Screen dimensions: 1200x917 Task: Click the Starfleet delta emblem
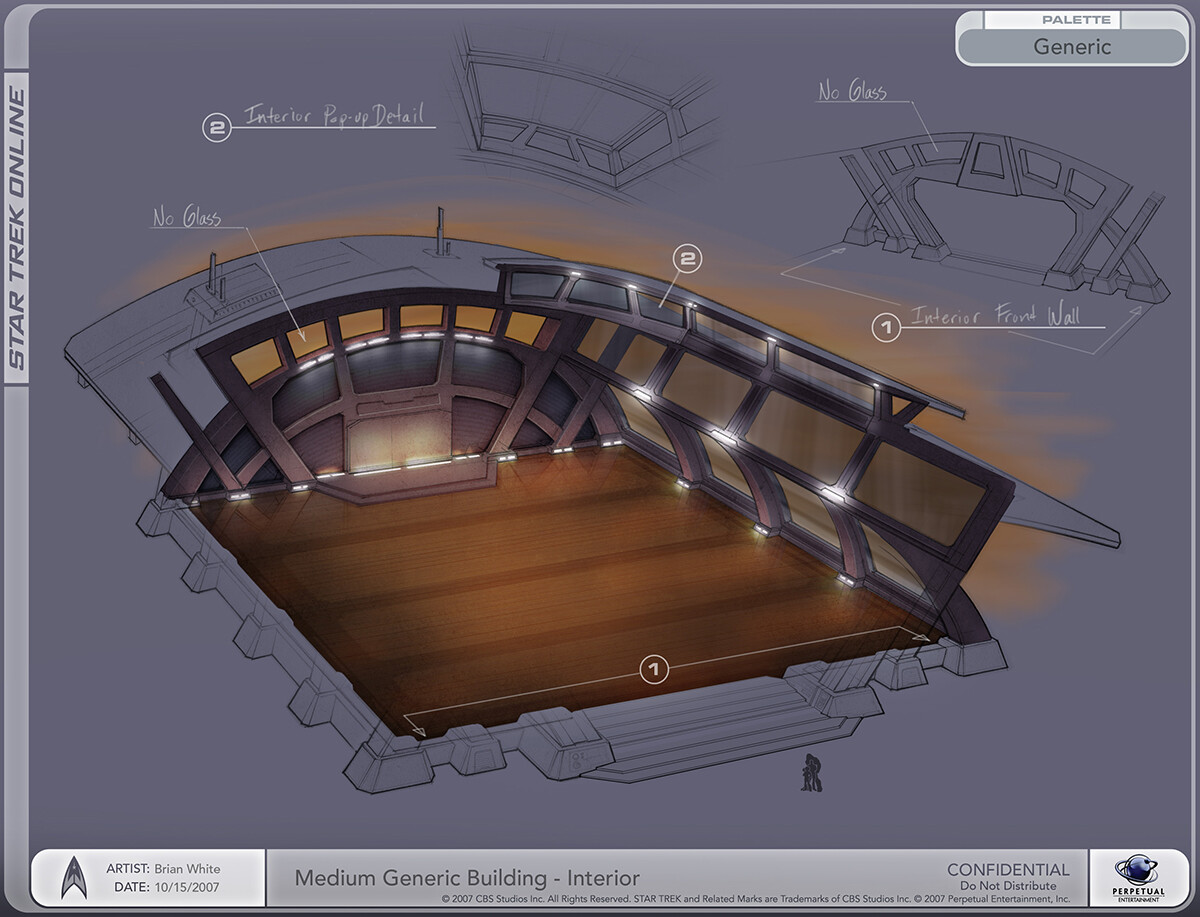coord(73,877)
